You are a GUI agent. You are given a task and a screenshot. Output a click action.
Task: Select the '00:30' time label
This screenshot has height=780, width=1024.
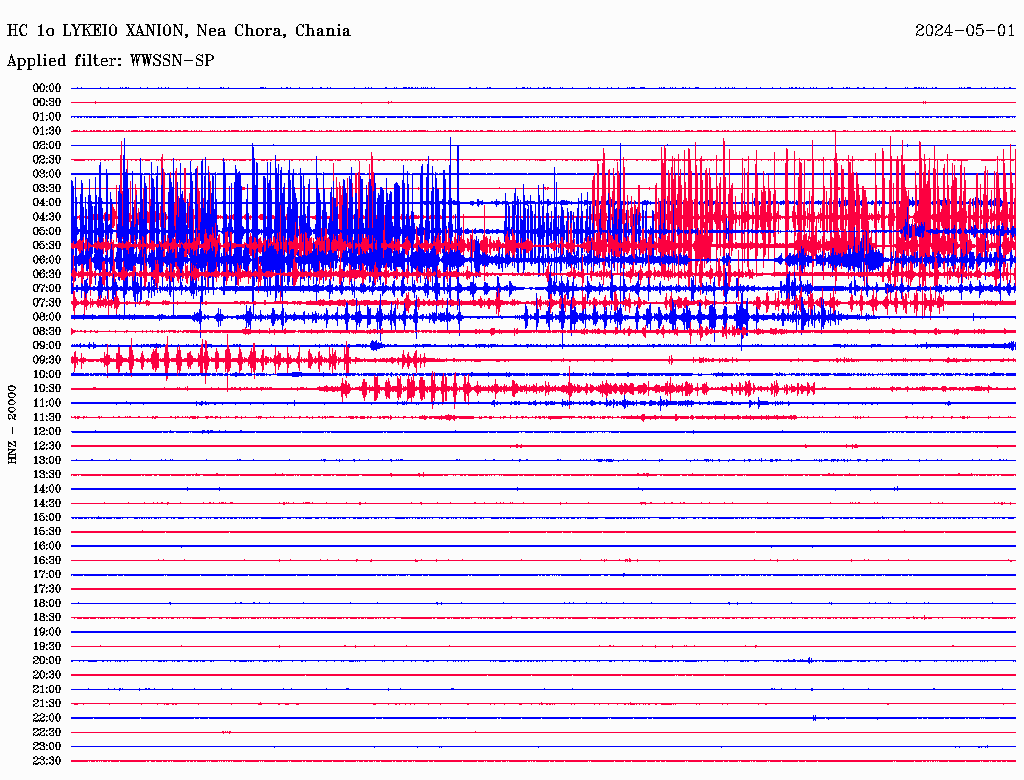47,103
